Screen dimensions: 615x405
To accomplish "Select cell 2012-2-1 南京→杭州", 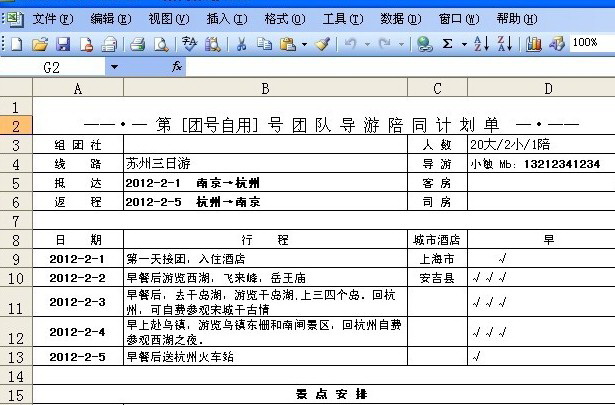I will point(266,182).
